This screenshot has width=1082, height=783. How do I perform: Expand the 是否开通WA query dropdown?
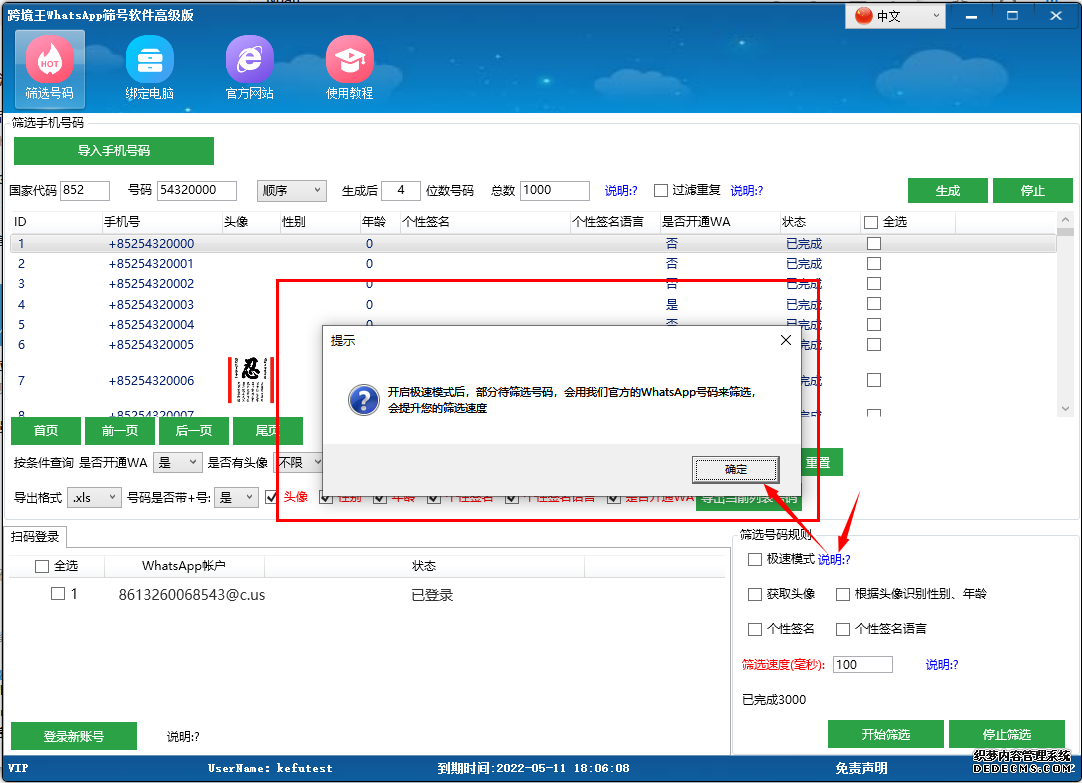tap(178, 462)
